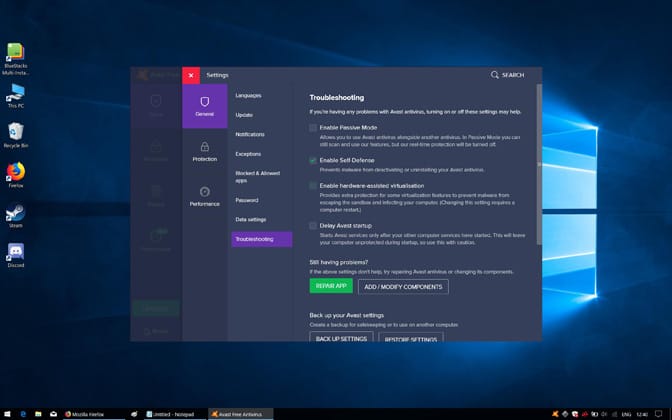Screen dimensions: 672x420
Task: Select the Firefox desktop icon
Action: point(16,175)
